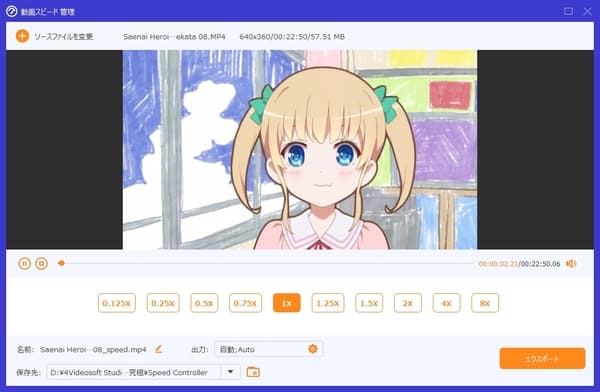Close the speed controller window

pyautogui.click(x=588, y=11)
